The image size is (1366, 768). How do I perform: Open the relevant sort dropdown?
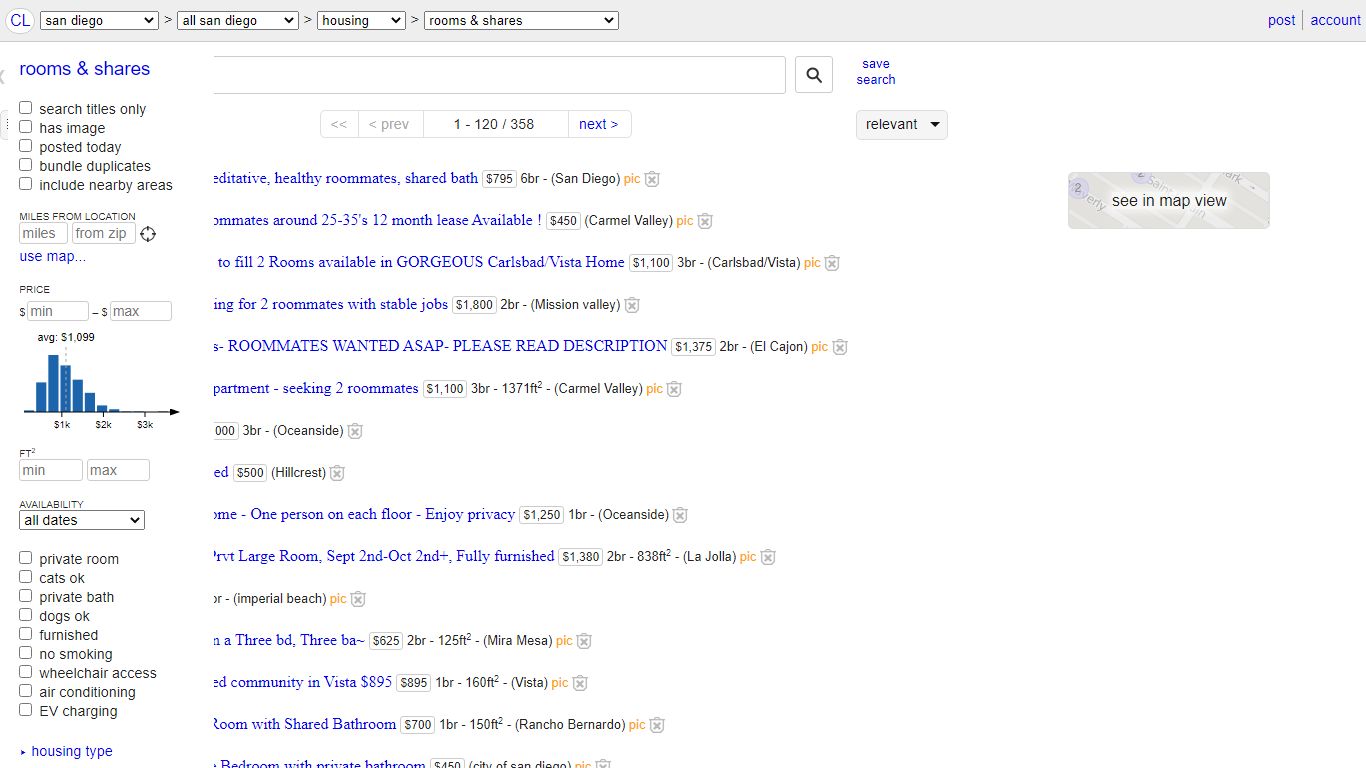[x=902, y=125]
